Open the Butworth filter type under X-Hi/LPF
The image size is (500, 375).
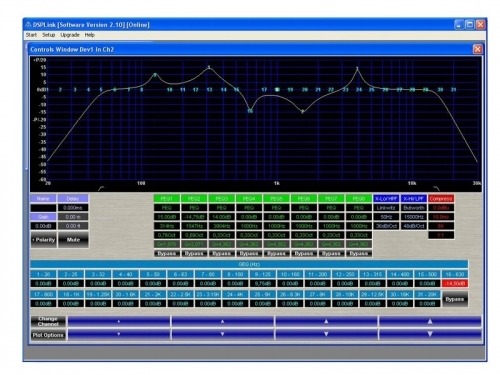413,208
